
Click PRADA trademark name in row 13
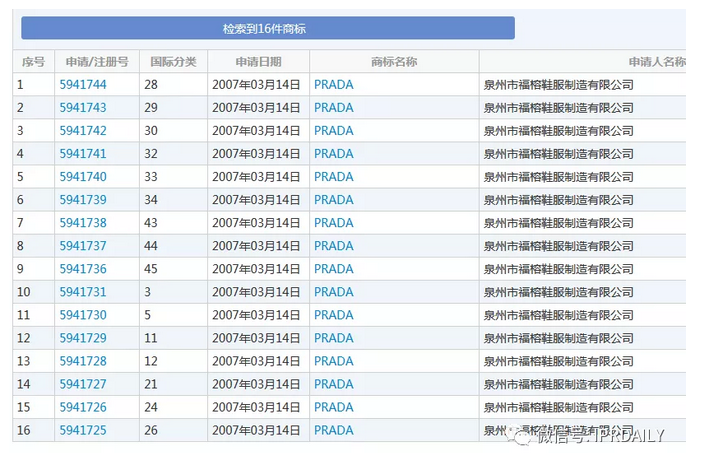(x=334, y=361)
